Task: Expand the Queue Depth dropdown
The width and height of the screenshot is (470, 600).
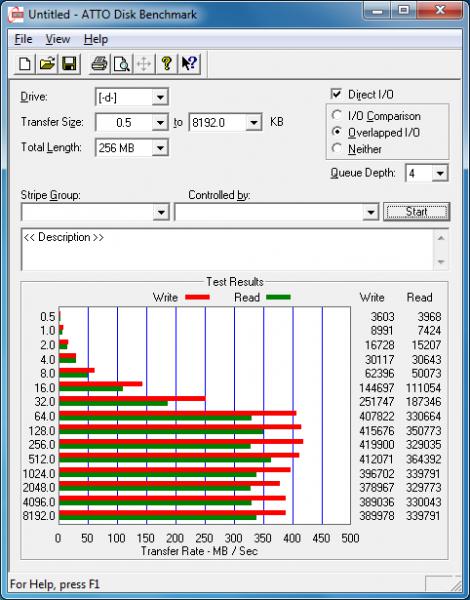Action: click(440, 173)
